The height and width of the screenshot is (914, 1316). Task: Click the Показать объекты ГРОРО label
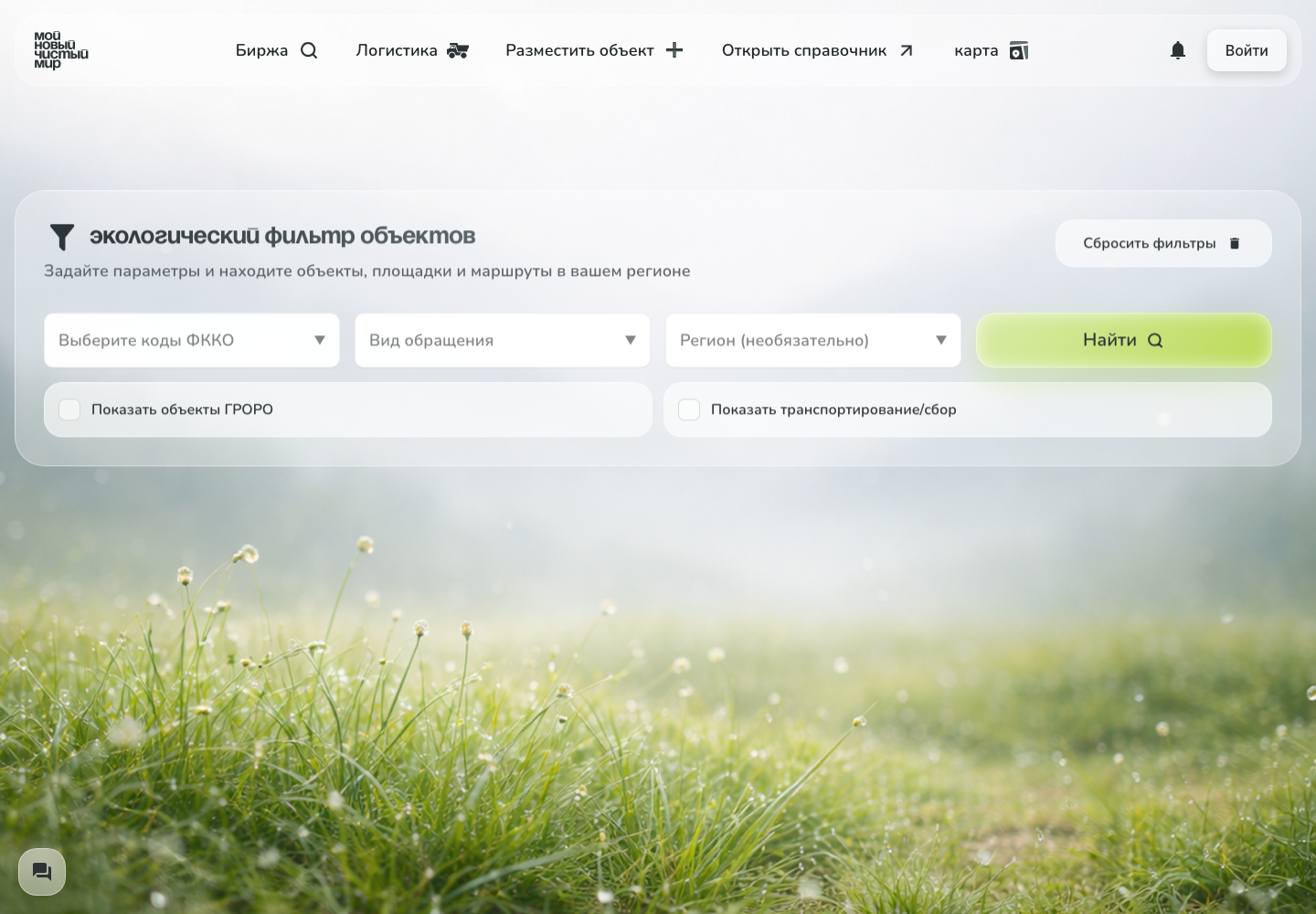click(x=182, y=409)
